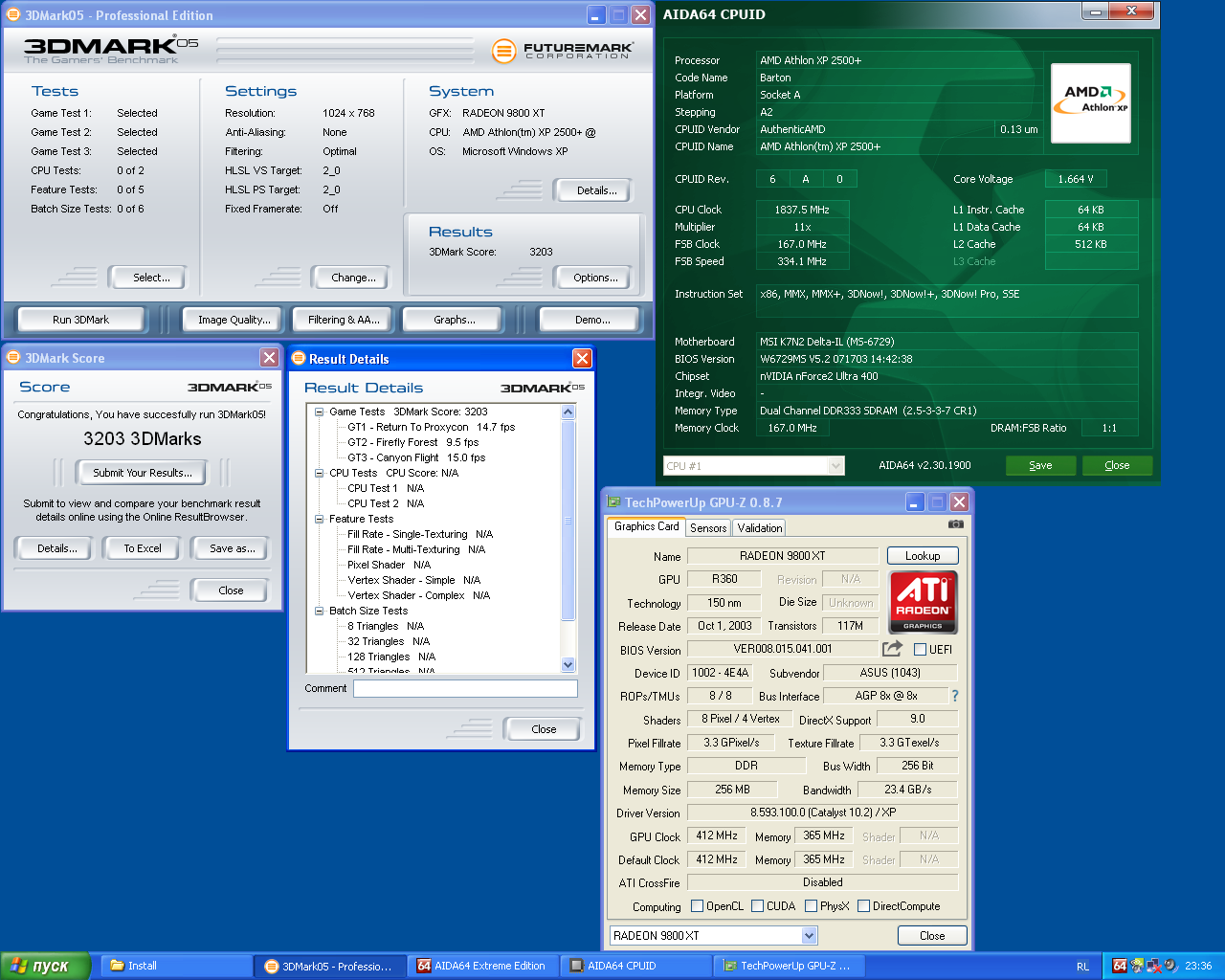Click the Comment input field

pos(465,688)
